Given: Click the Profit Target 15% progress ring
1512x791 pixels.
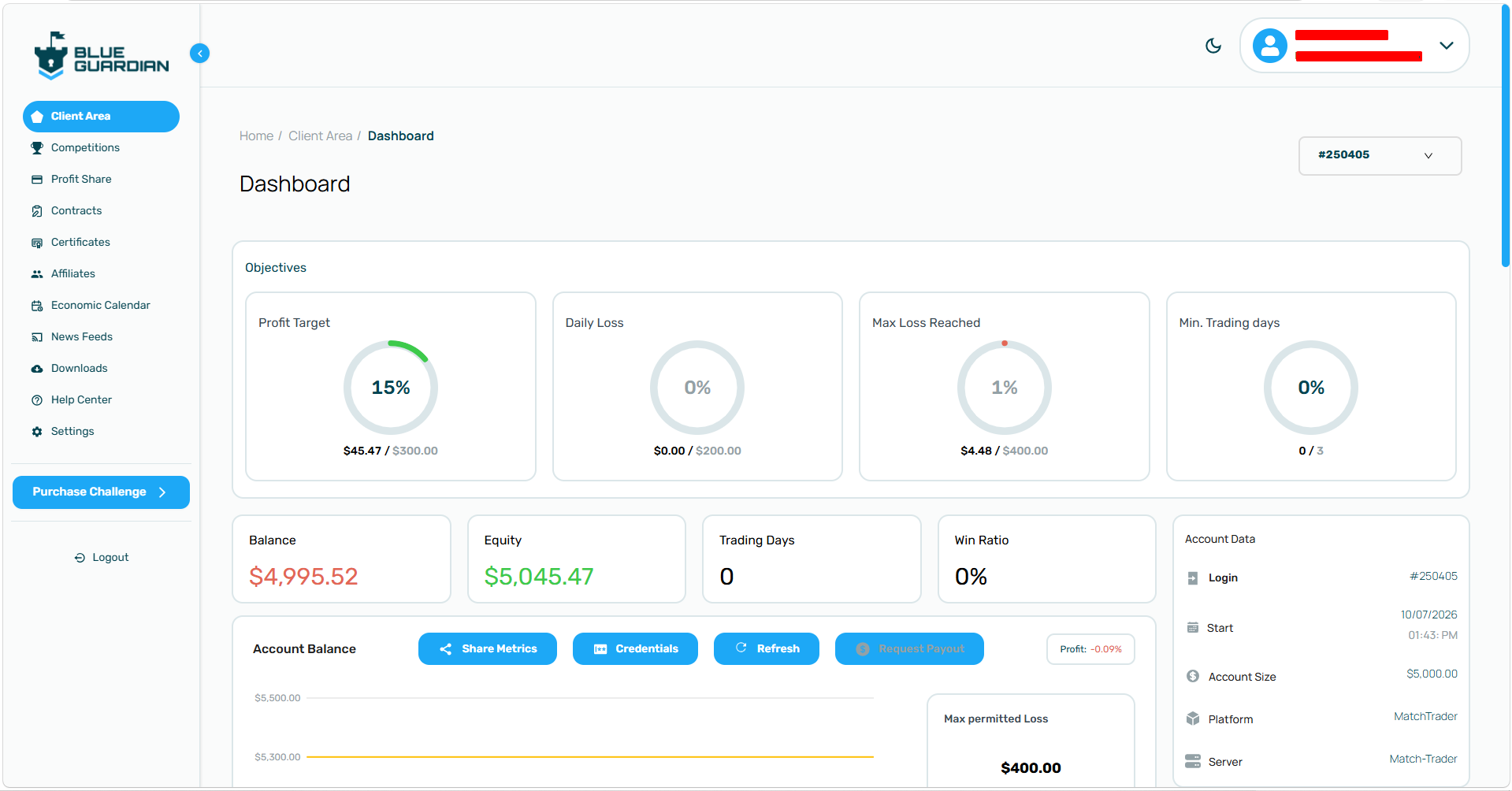Looking at the screenshot, I should click(x=390, y=388).
